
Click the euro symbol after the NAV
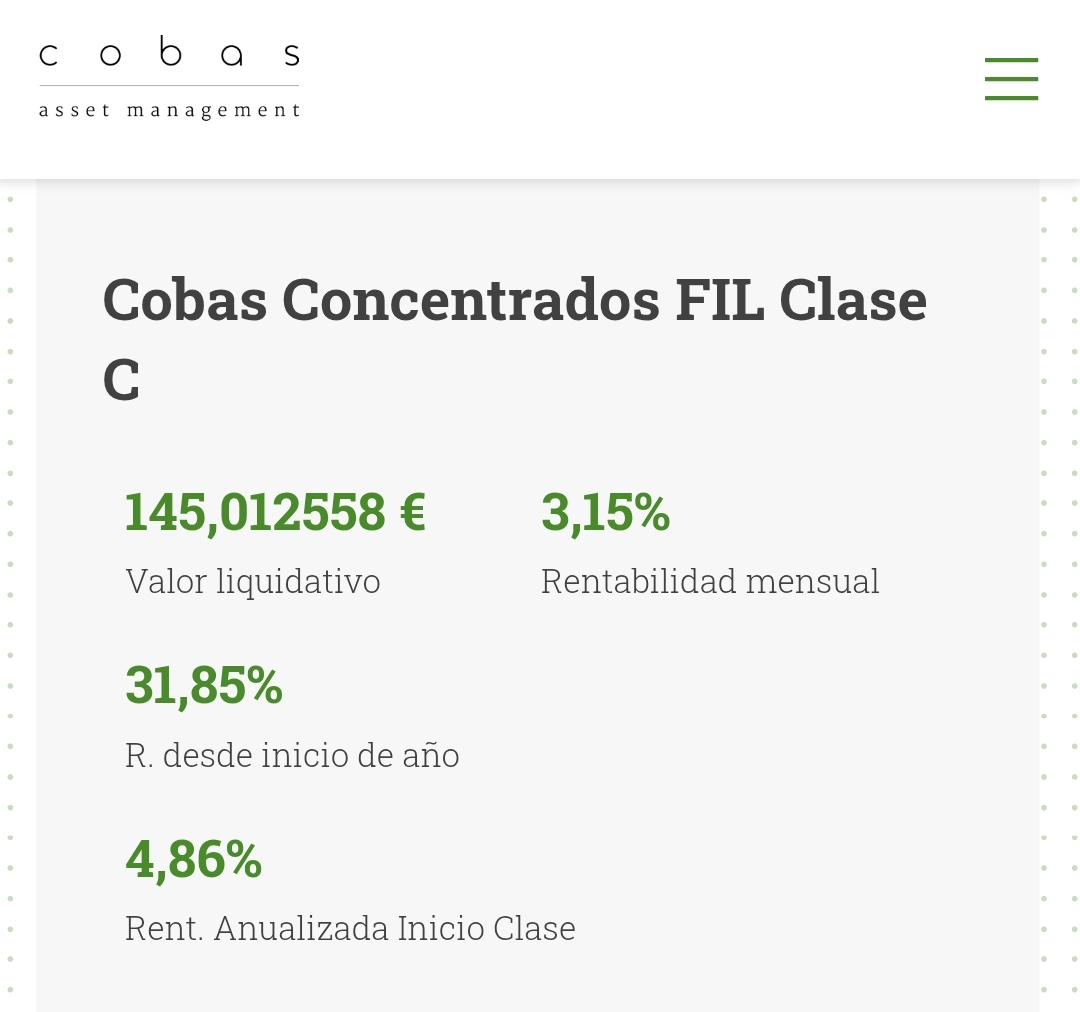tap(413, 512)
